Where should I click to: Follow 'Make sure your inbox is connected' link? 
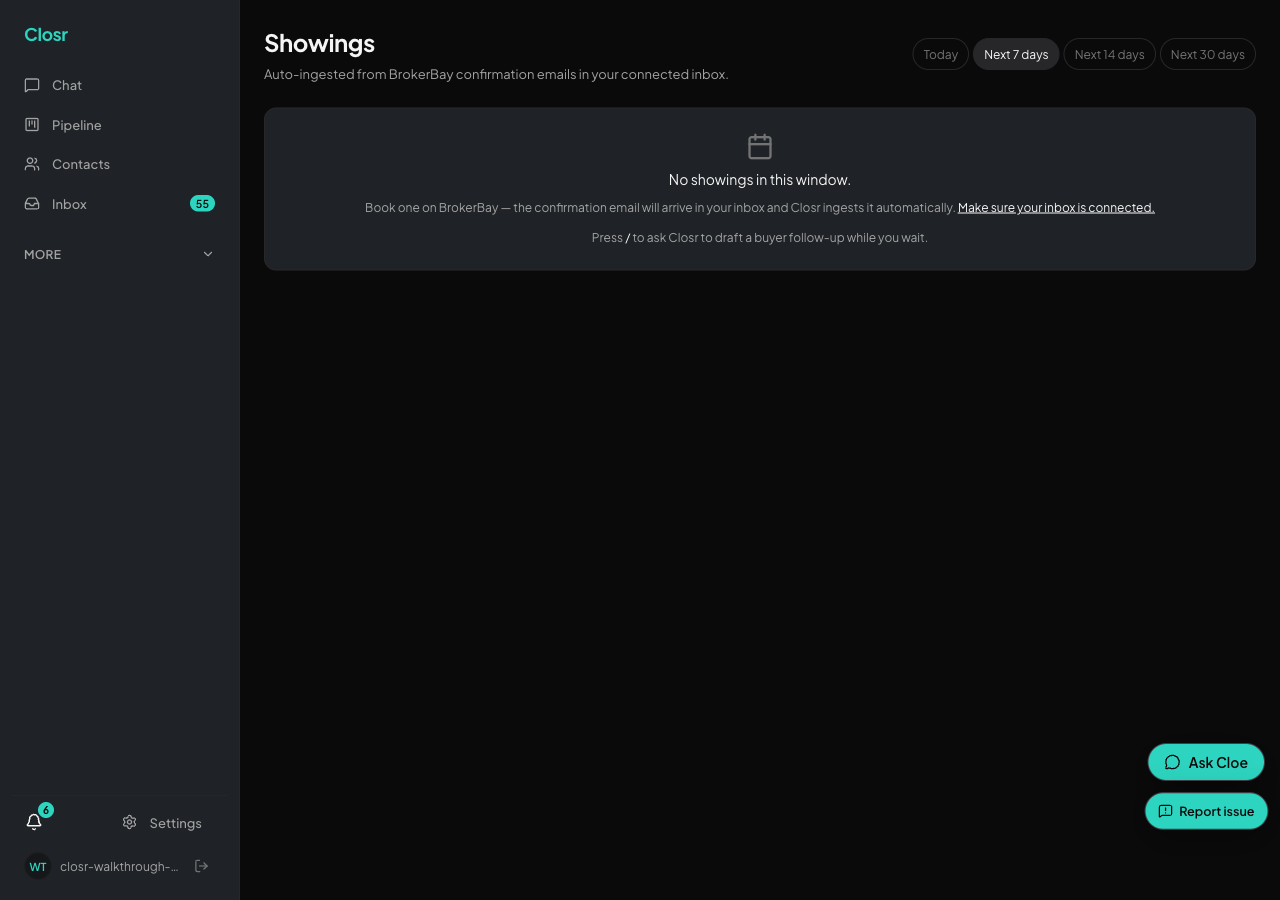tap(1056, 208)
